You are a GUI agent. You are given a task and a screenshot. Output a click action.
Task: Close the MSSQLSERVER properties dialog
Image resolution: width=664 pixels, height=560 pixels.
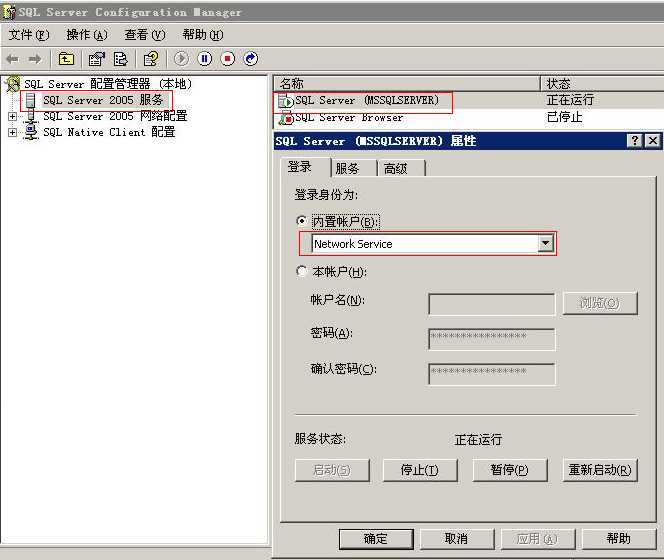[653, 141]
